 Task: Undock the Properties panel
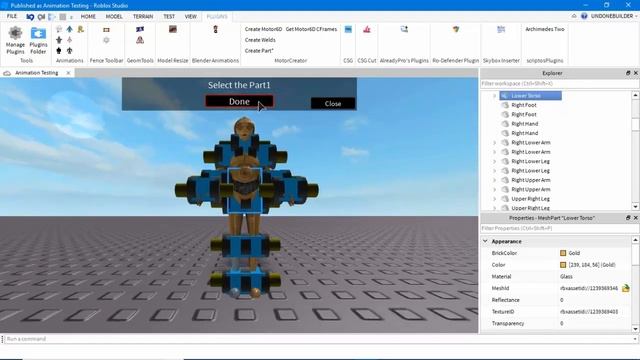click(x=628, y=218)
